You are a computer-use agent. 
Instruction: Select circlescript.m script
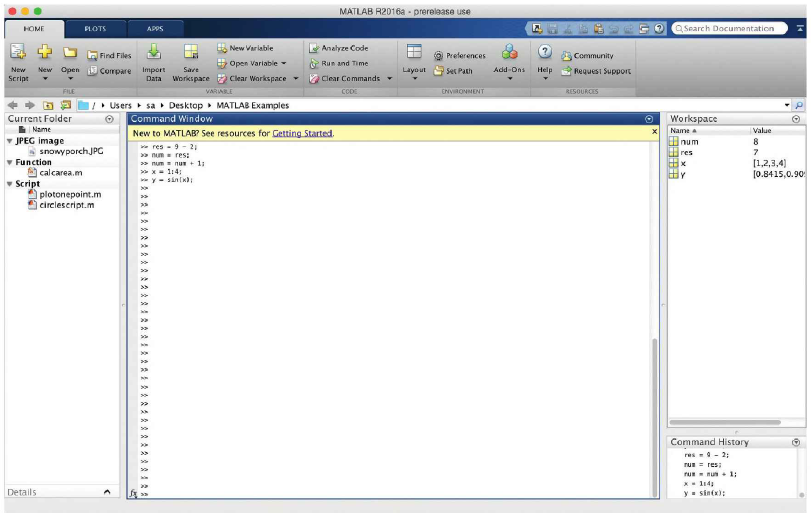point(61,205)
